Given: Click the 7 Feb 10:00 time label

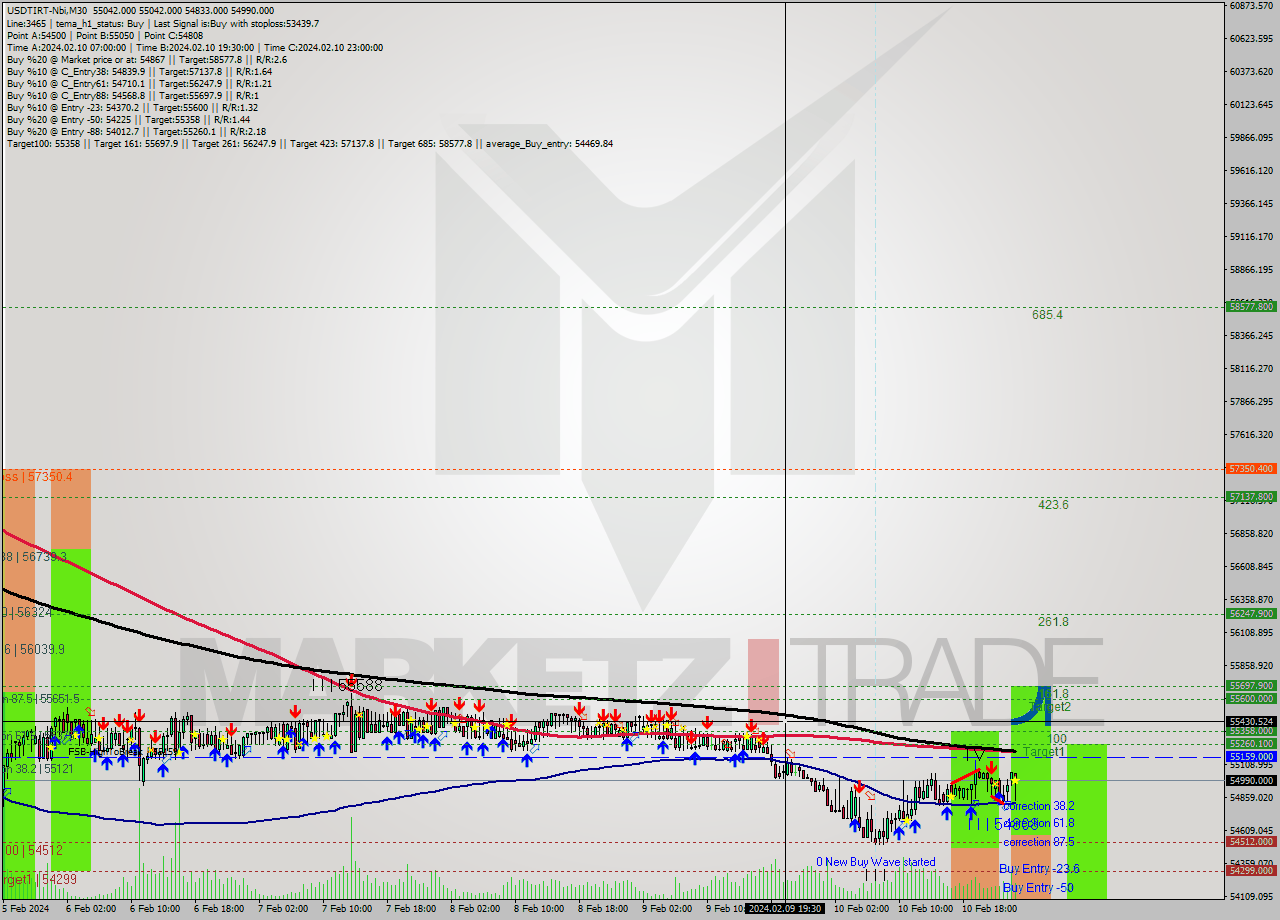Looking at the screenshot, I should coord(347,909).
